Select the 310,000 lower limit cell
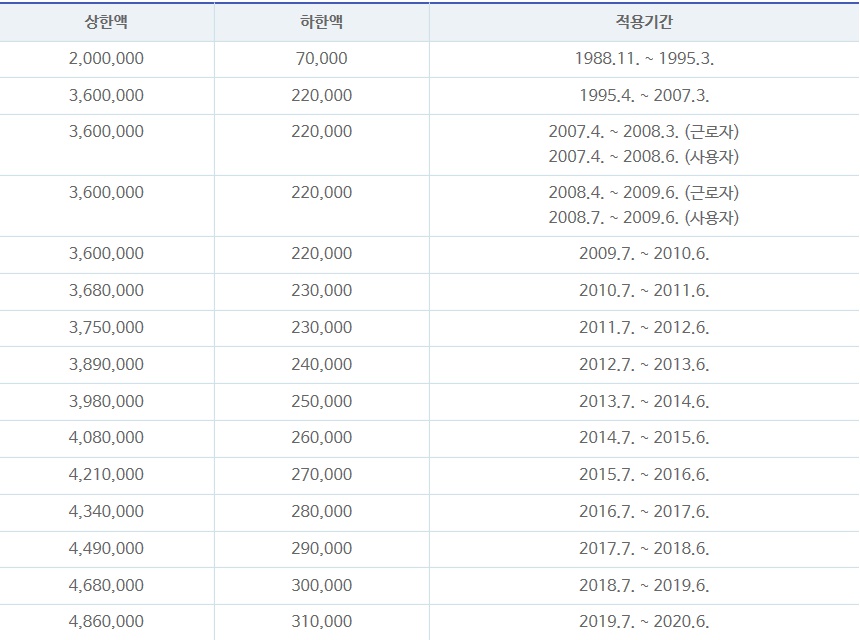The image size is (860, 640). (x=321, y=621)
